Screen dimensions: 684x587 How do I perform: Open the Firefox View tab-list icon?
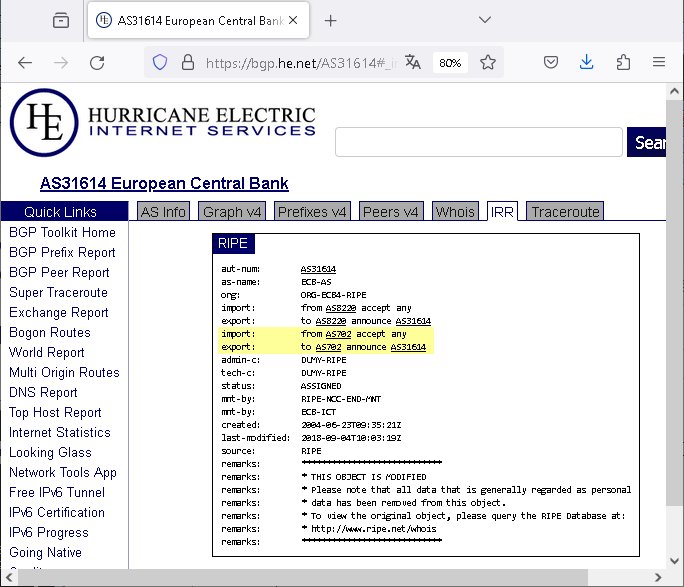pos(61,20)
